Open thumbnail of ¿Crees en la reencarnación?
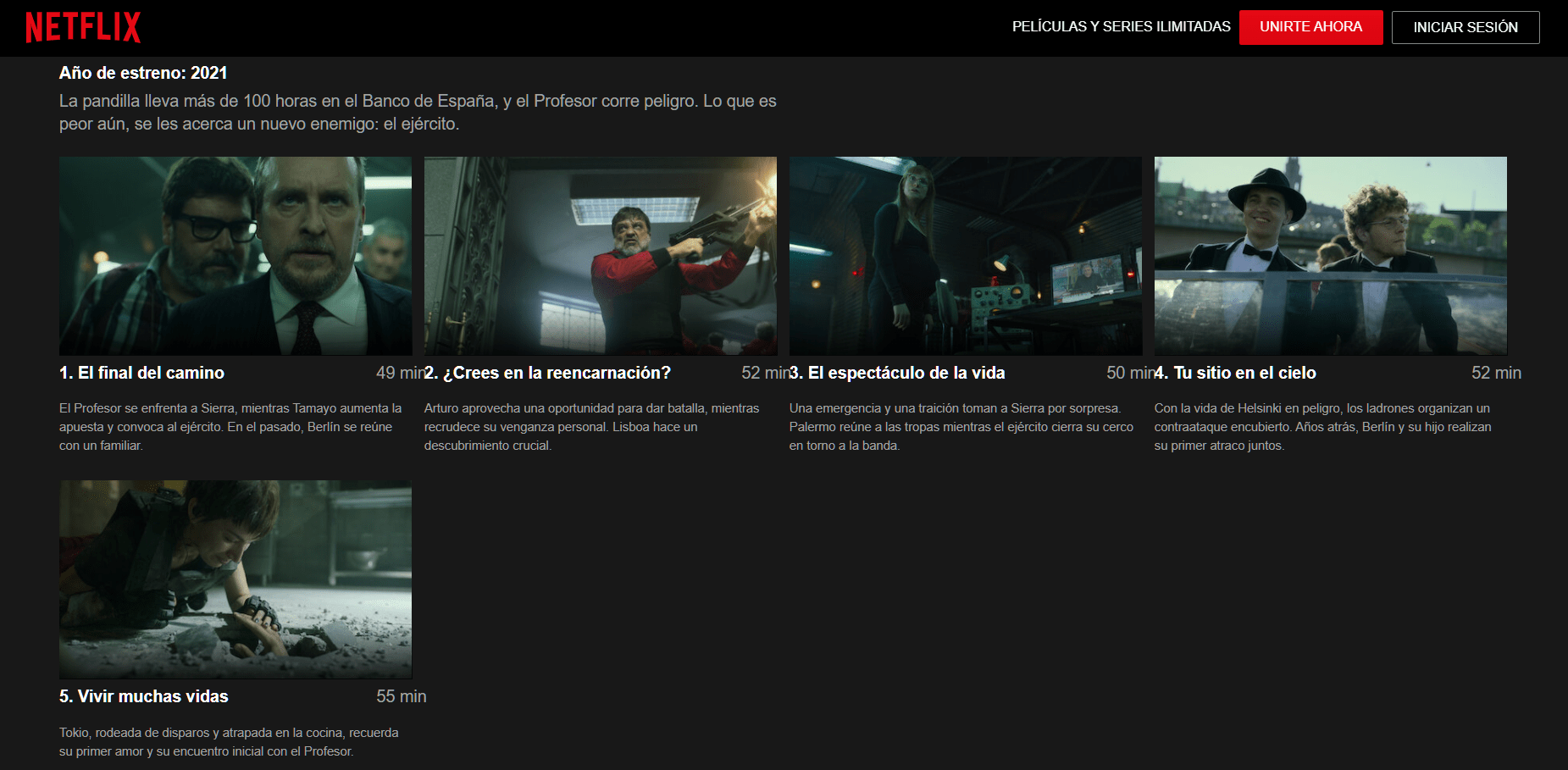This screenshot has width=1568, height=770. (601, 256)
